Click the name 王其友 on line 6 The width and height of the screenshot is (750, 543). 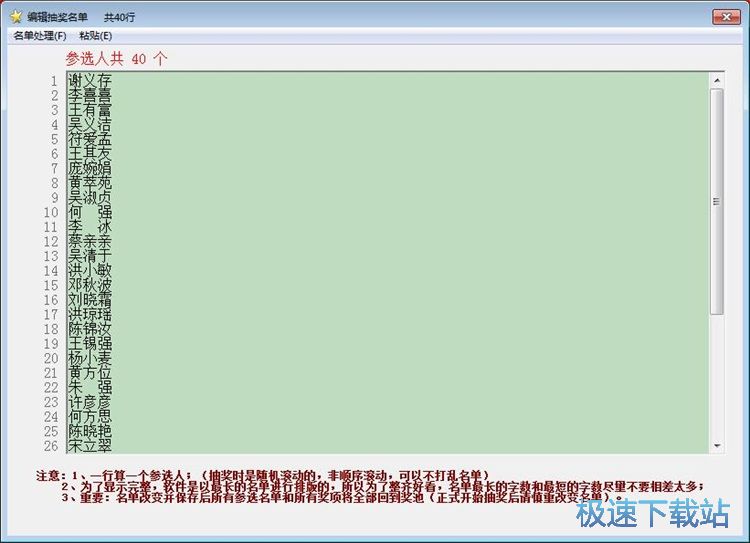tap(90, 154)
